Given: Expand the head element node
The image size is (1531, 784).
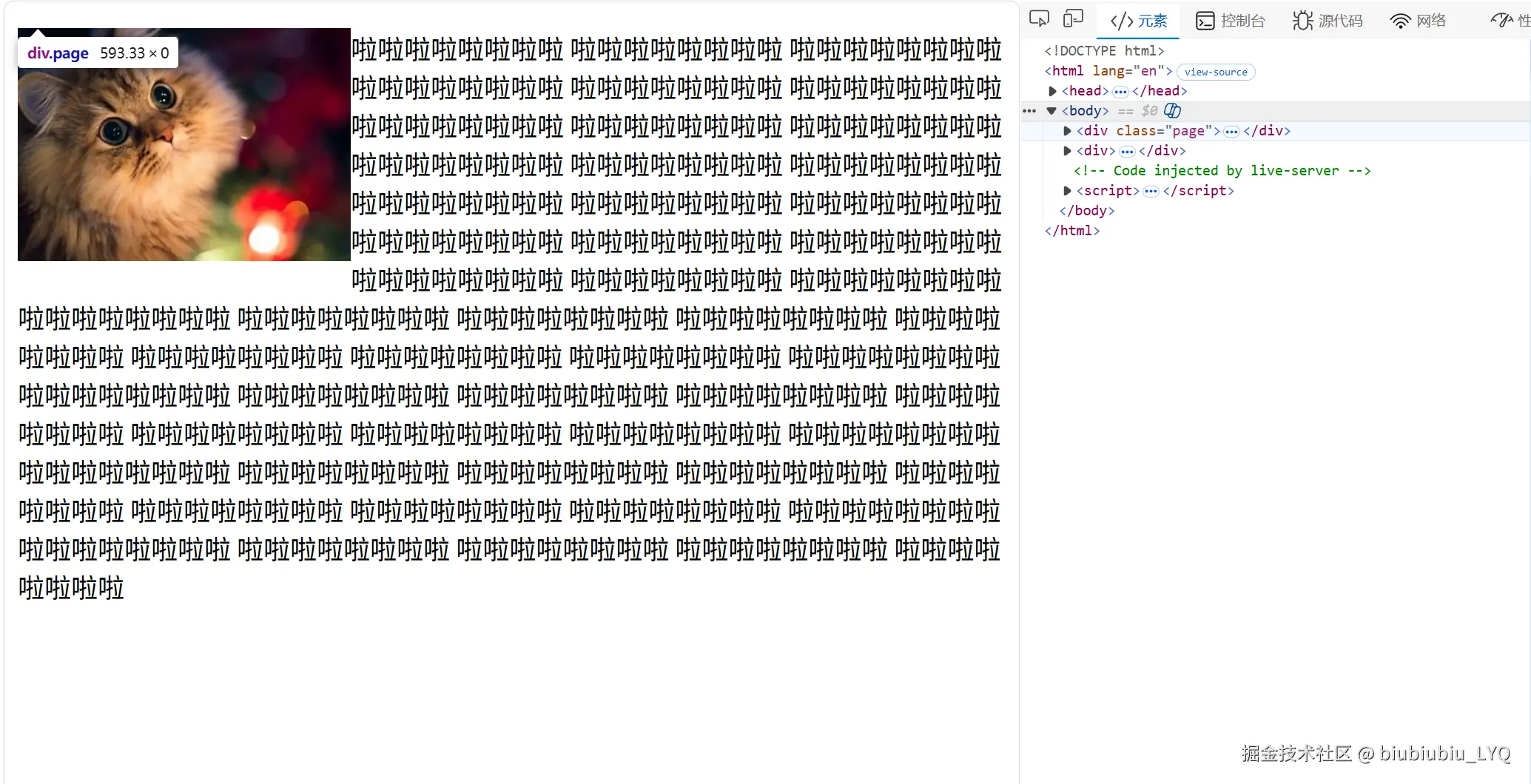Looking at the screenshot, I should (1052, 91).
